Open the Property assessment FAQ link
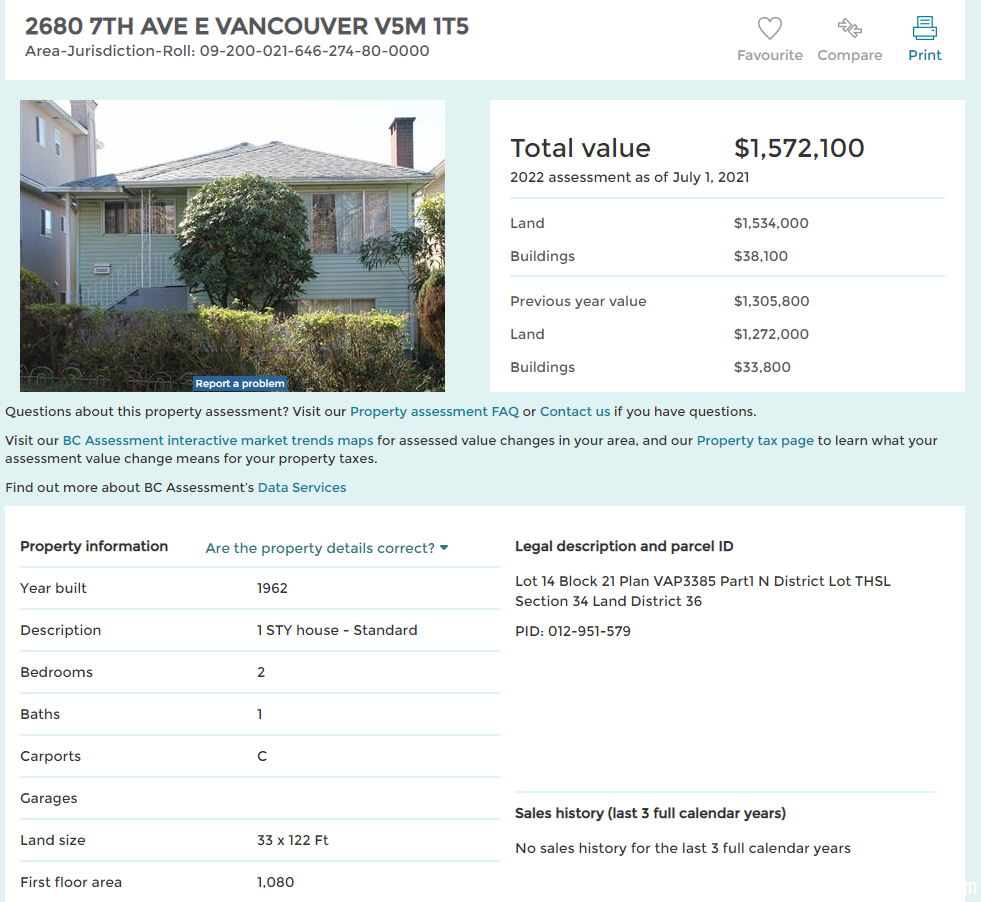This screenshot has height=902, width=981. [434, 412]
